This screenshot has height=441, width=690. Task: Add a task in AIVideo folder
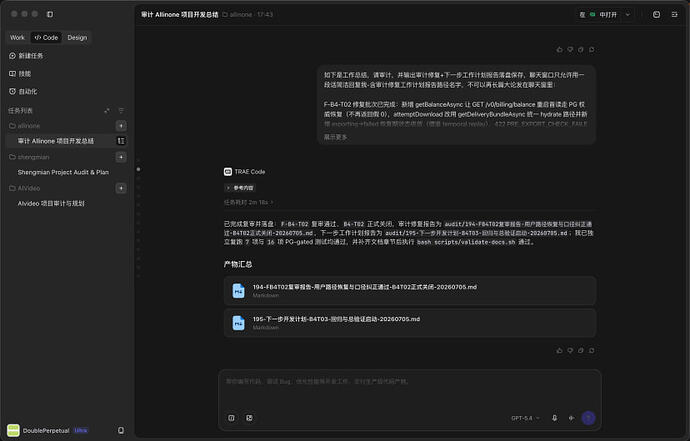point(121,188)
